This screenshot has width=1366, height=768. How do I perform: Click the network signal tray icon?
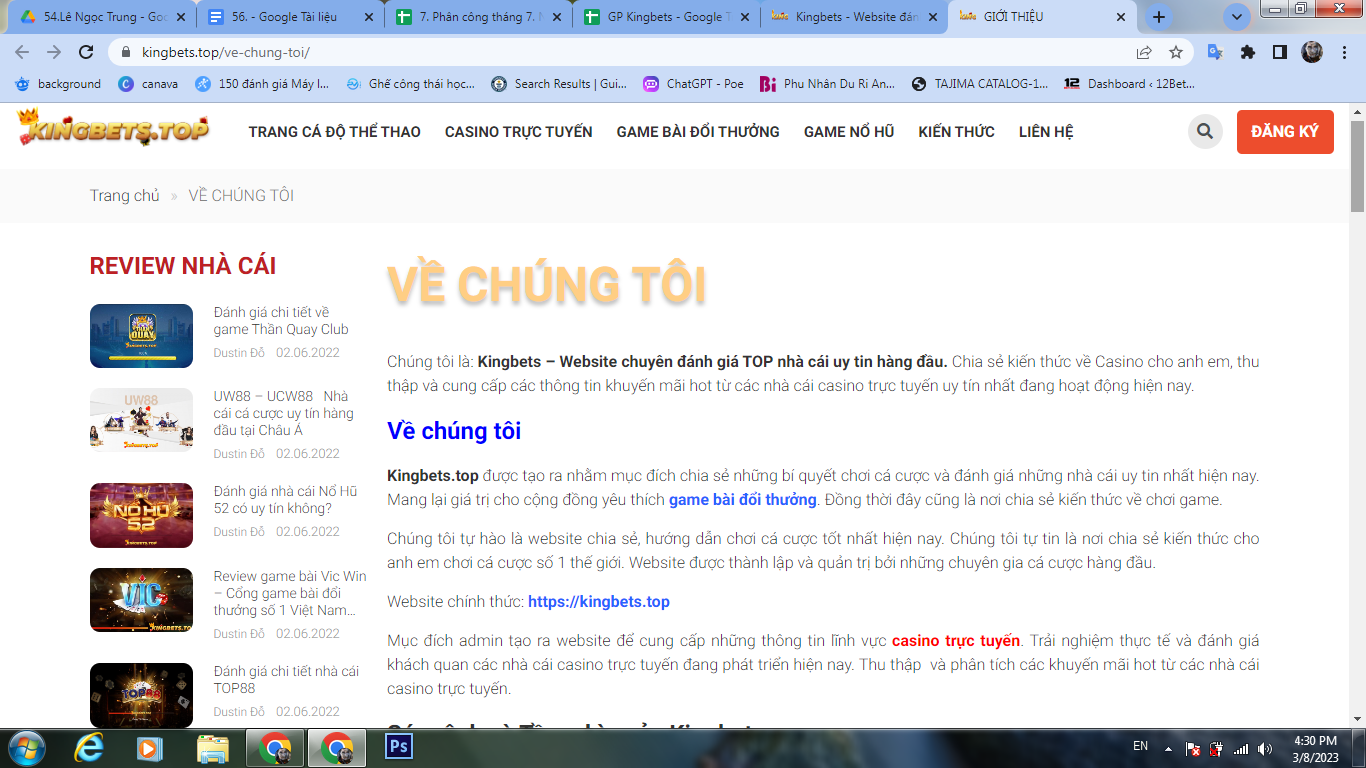click(1241, 749)
